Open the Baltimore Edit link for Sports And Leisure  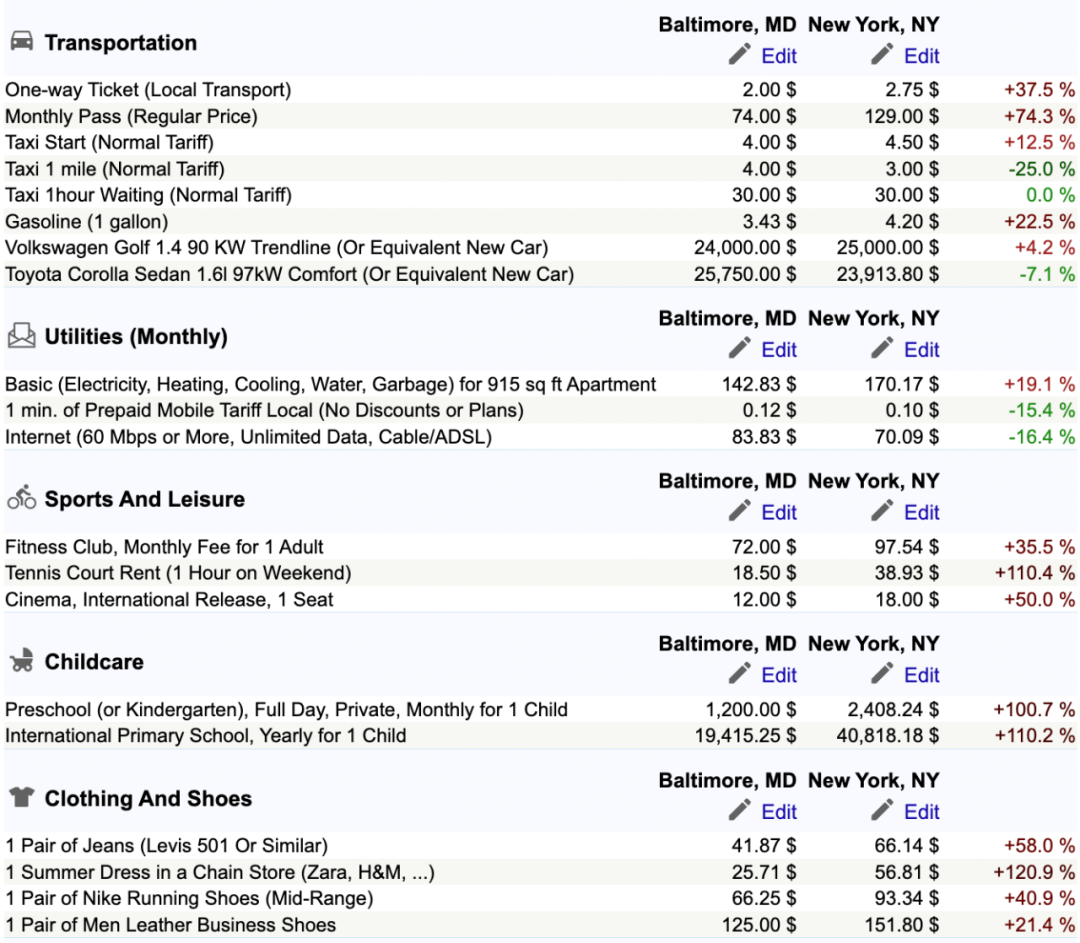[x=779, y=512]
